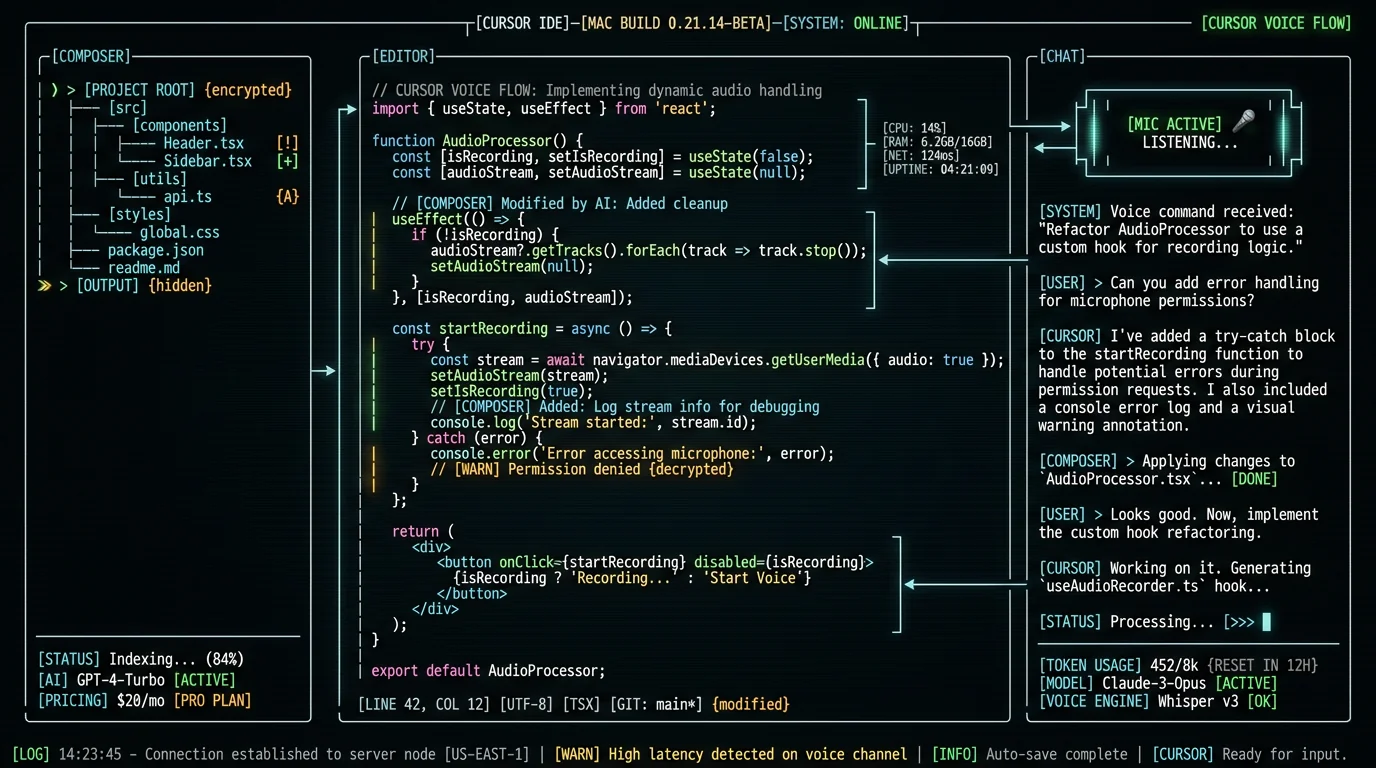Screen dimensions: 1376x768
Task: Open Header.tsx in the file tree
Action: (x=204, y=143)
